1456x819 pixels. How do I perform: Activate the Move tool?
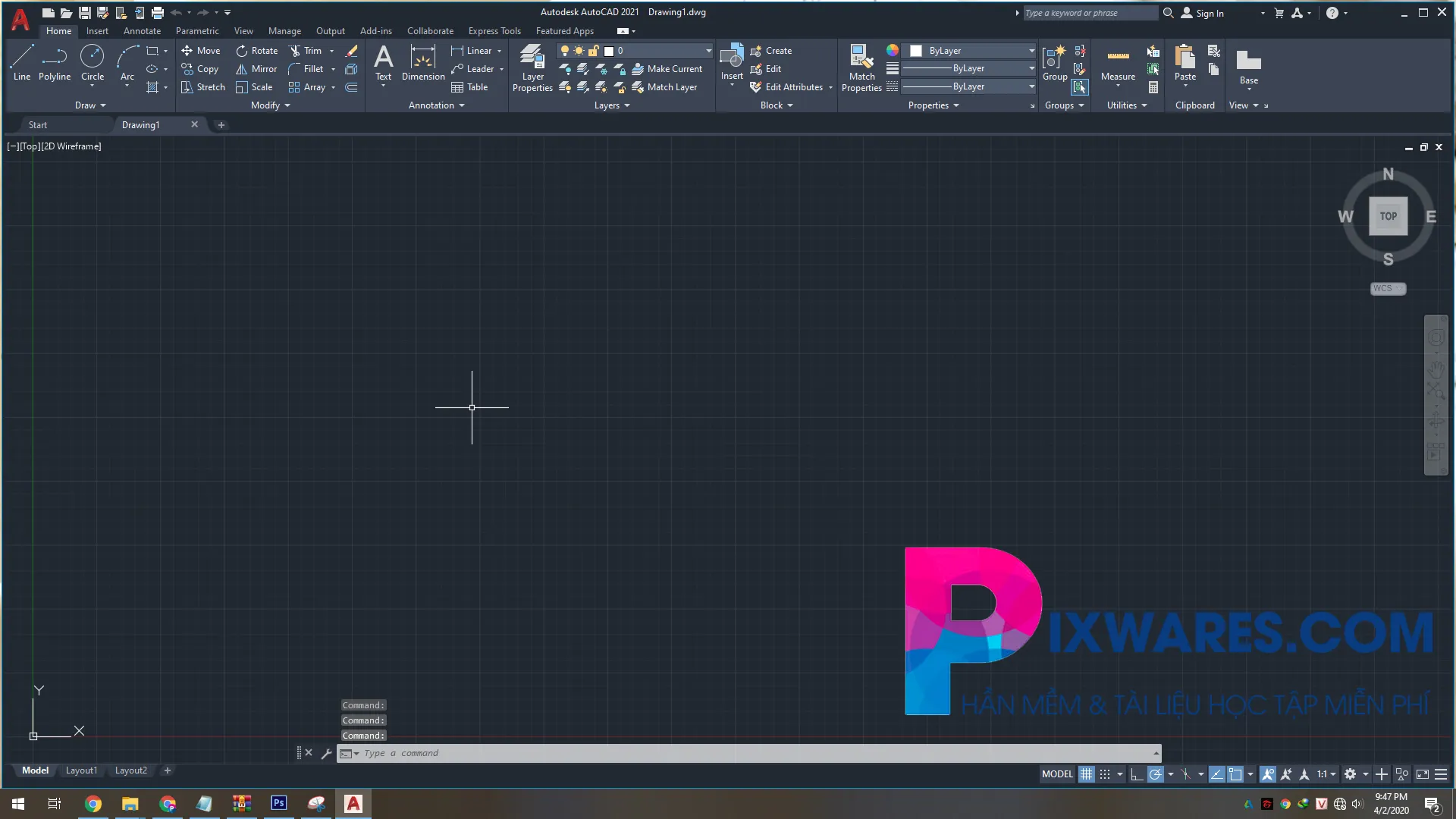(200, 50)
